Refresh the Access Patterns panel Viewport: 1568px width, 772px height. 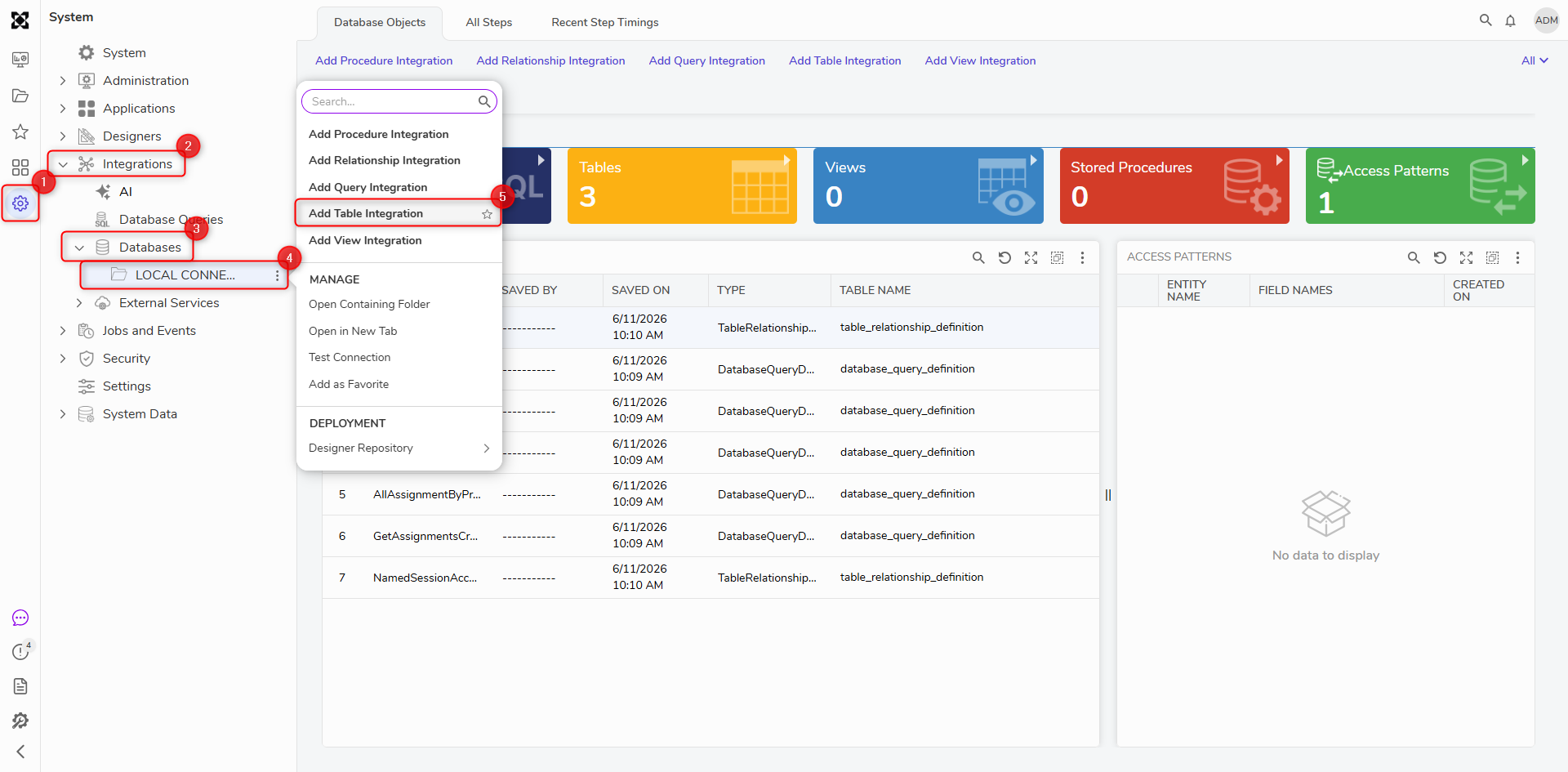click(x=1440, y=257)
